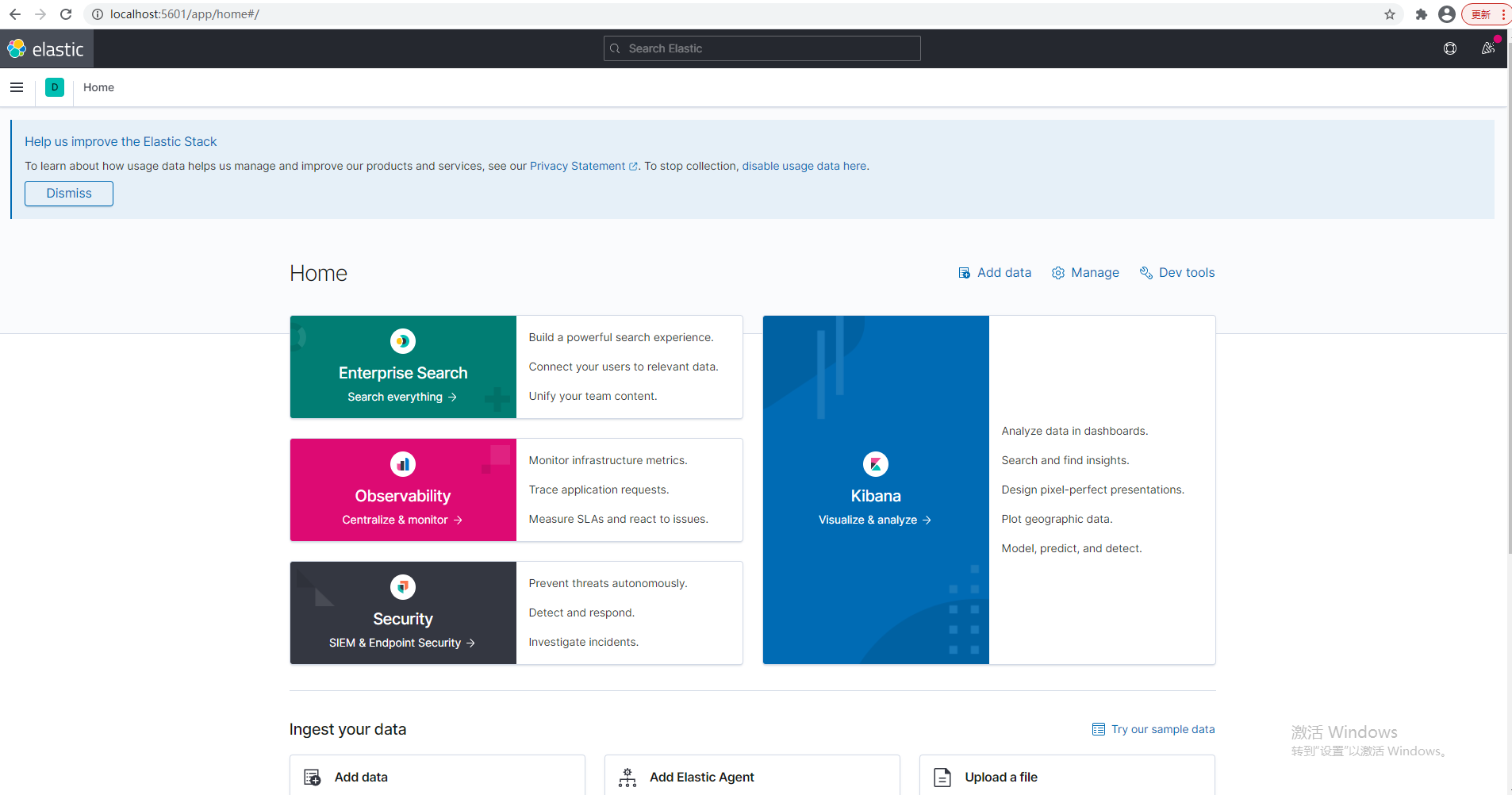Go forward with browser forward arrow
The image size is (1512, 795).
point(40,14)
